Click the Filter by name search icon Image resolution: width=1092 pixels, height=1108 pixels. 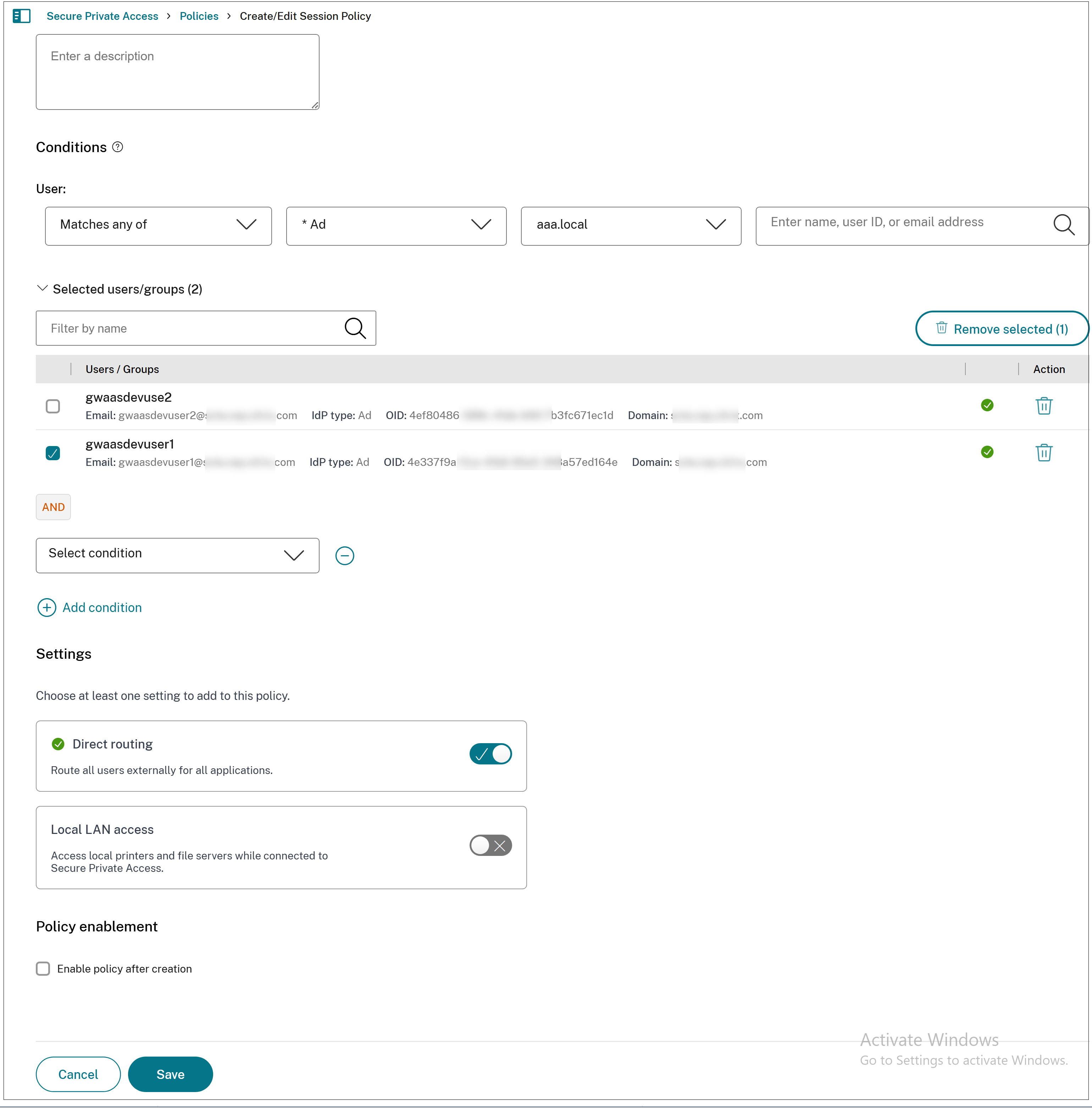pyautogui.click(x=355, y=328)
